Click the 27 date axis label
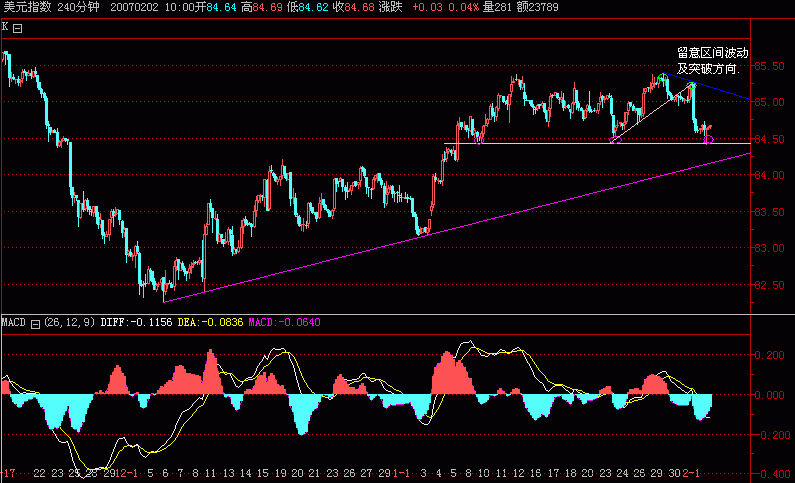The height and width of the screenshot is (483, 795). pos(366,473)
